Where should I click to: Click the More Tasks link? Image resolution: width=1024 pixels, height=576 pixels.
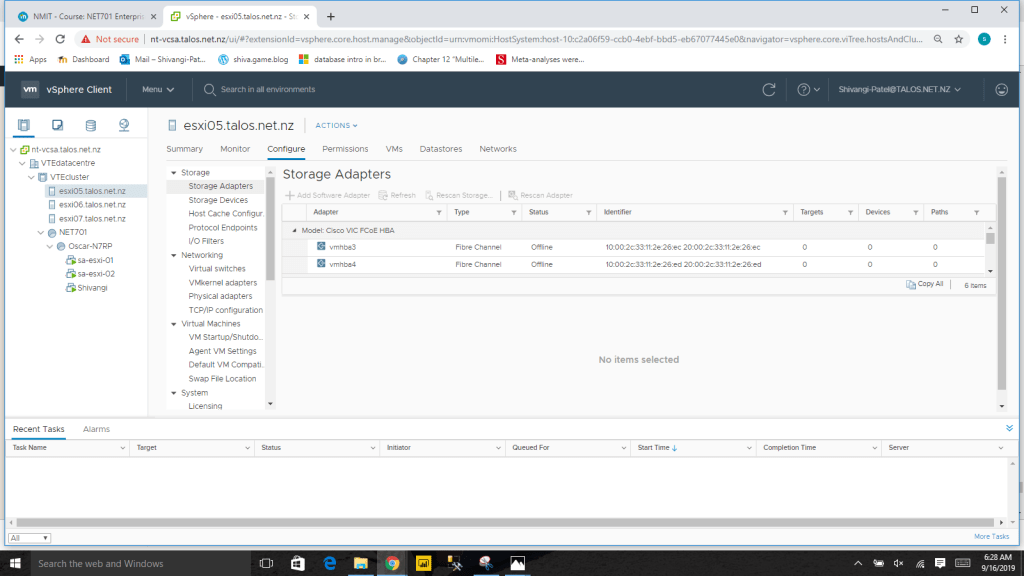click(991, 537)
